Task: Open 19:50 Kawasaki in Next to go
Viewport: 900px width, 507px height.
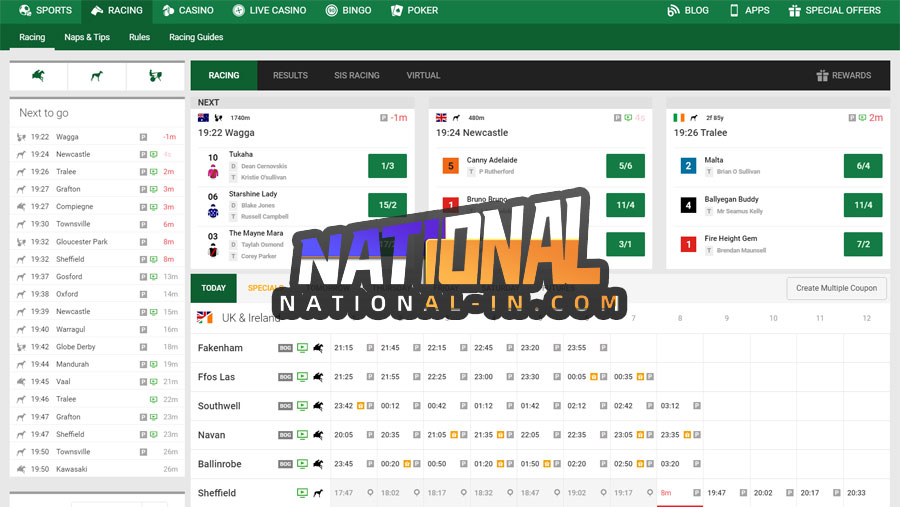Action: click(x=97, y=469)
